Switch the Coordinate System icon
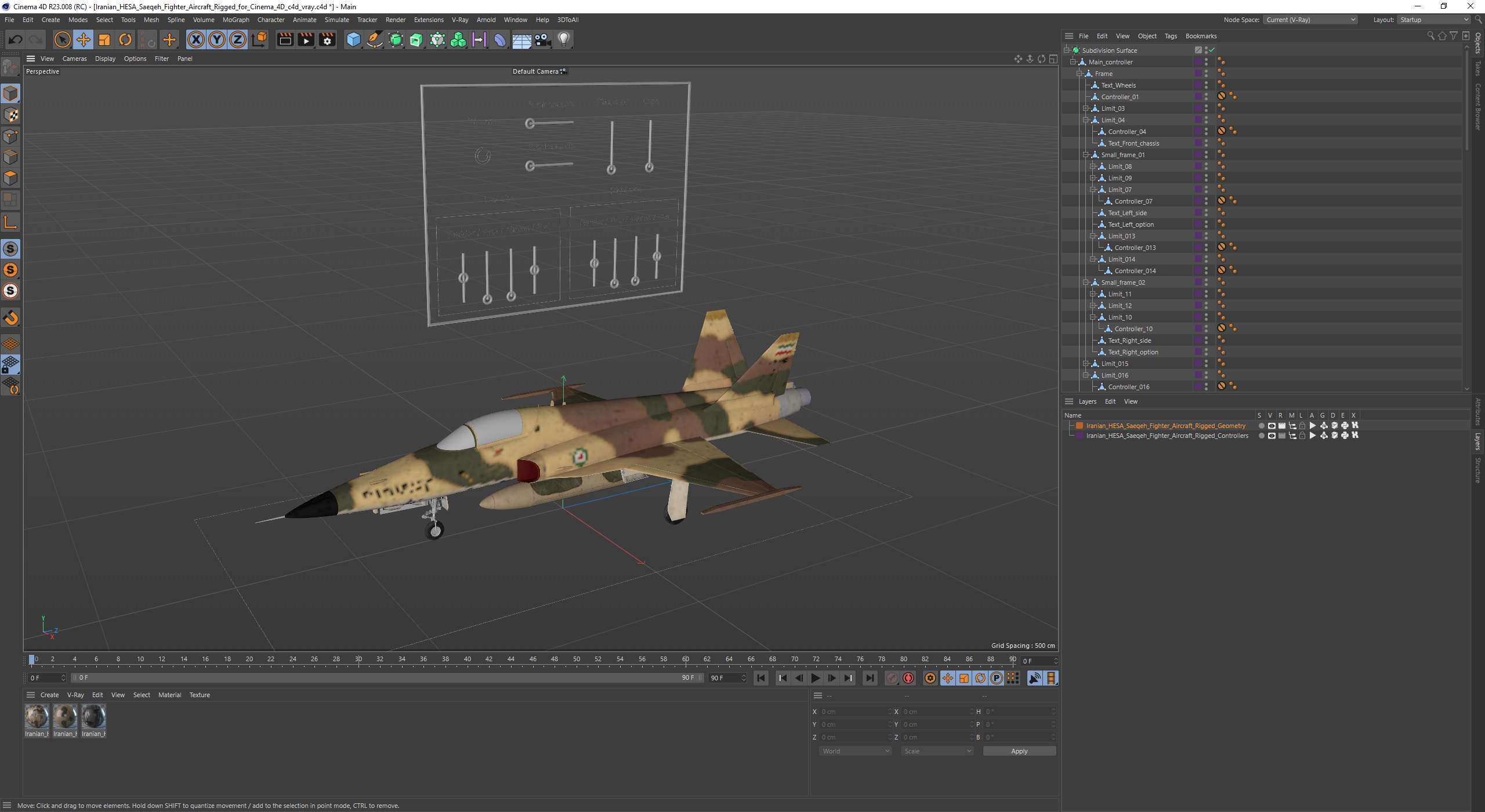The height and width of the screenshot is (812, 1485). point(260,39)
